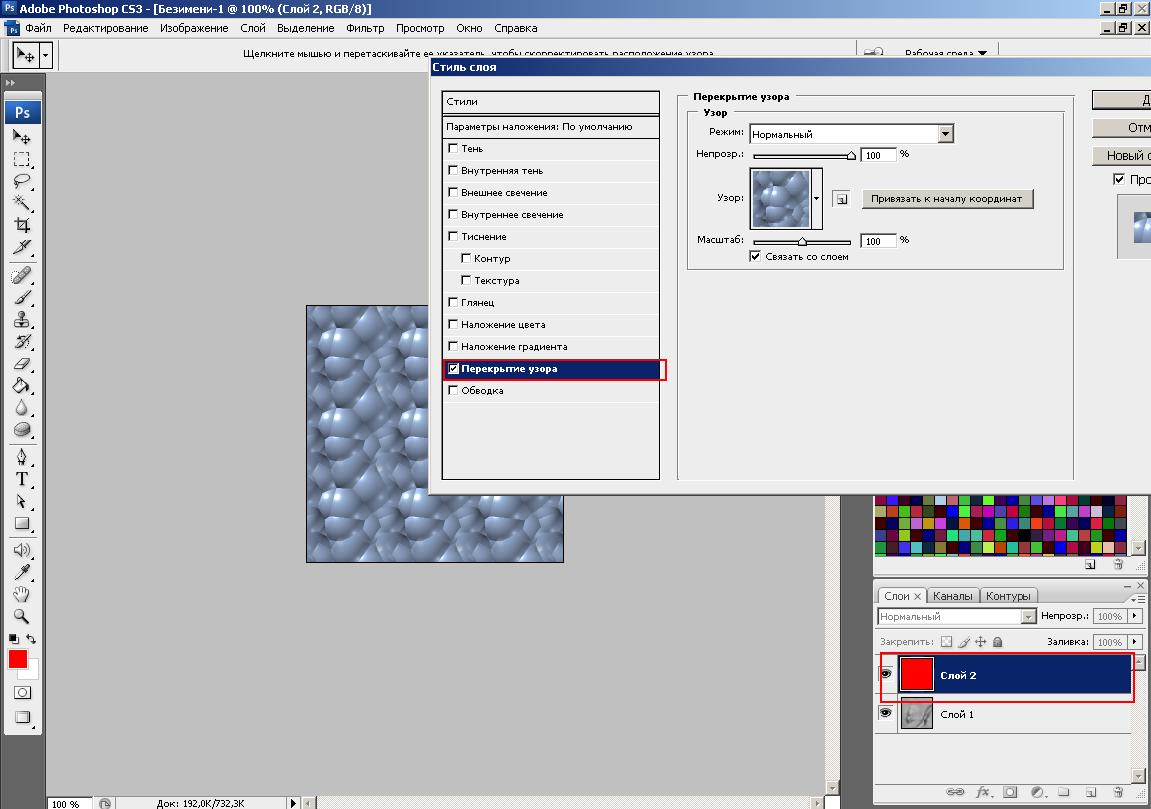The width and height of the screenshot is (1151, 809).
Task: Create new preset from current pattern
Action: coord(842,199)
